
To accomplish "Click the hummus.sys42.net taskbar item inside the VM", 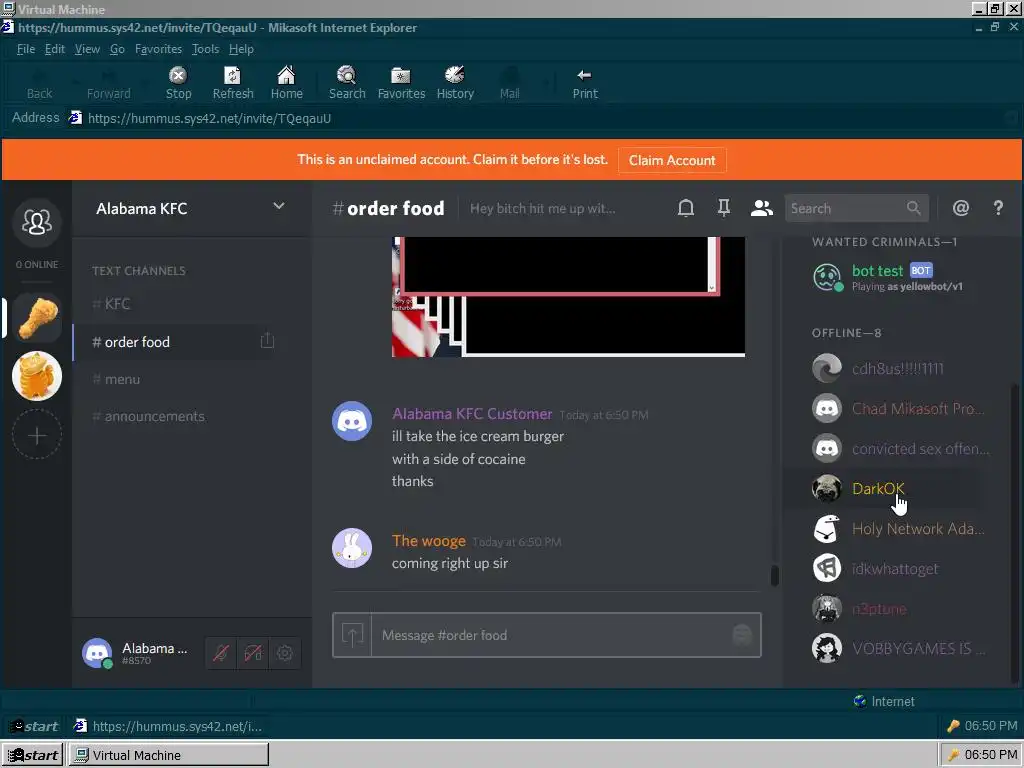I will 168,726.
